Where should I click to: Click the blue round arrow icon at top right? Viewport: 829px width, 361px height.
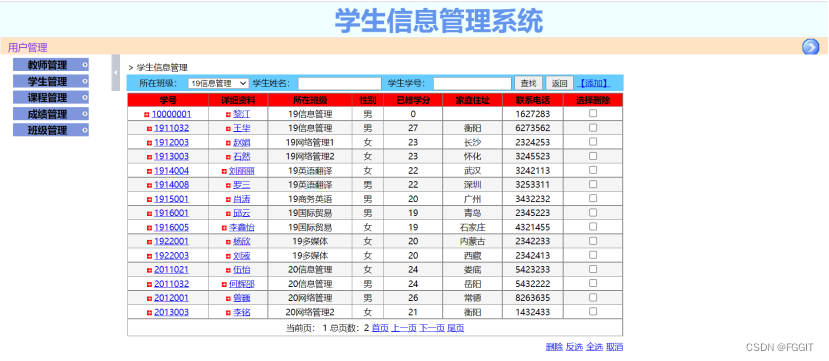[x=810, y=47]
